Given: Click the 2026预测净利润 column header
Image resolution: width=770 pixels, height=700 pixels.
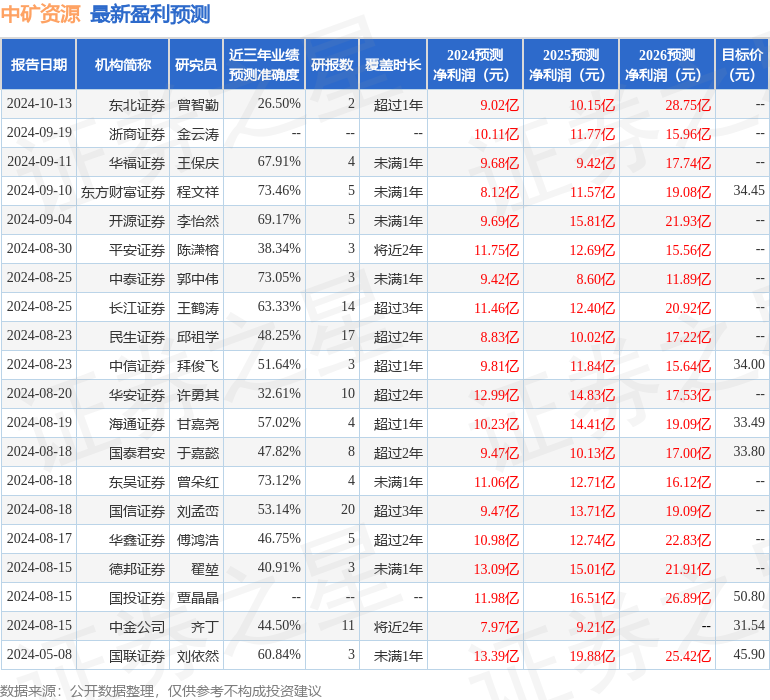Looking at the screenshot, I should (667, 64).
